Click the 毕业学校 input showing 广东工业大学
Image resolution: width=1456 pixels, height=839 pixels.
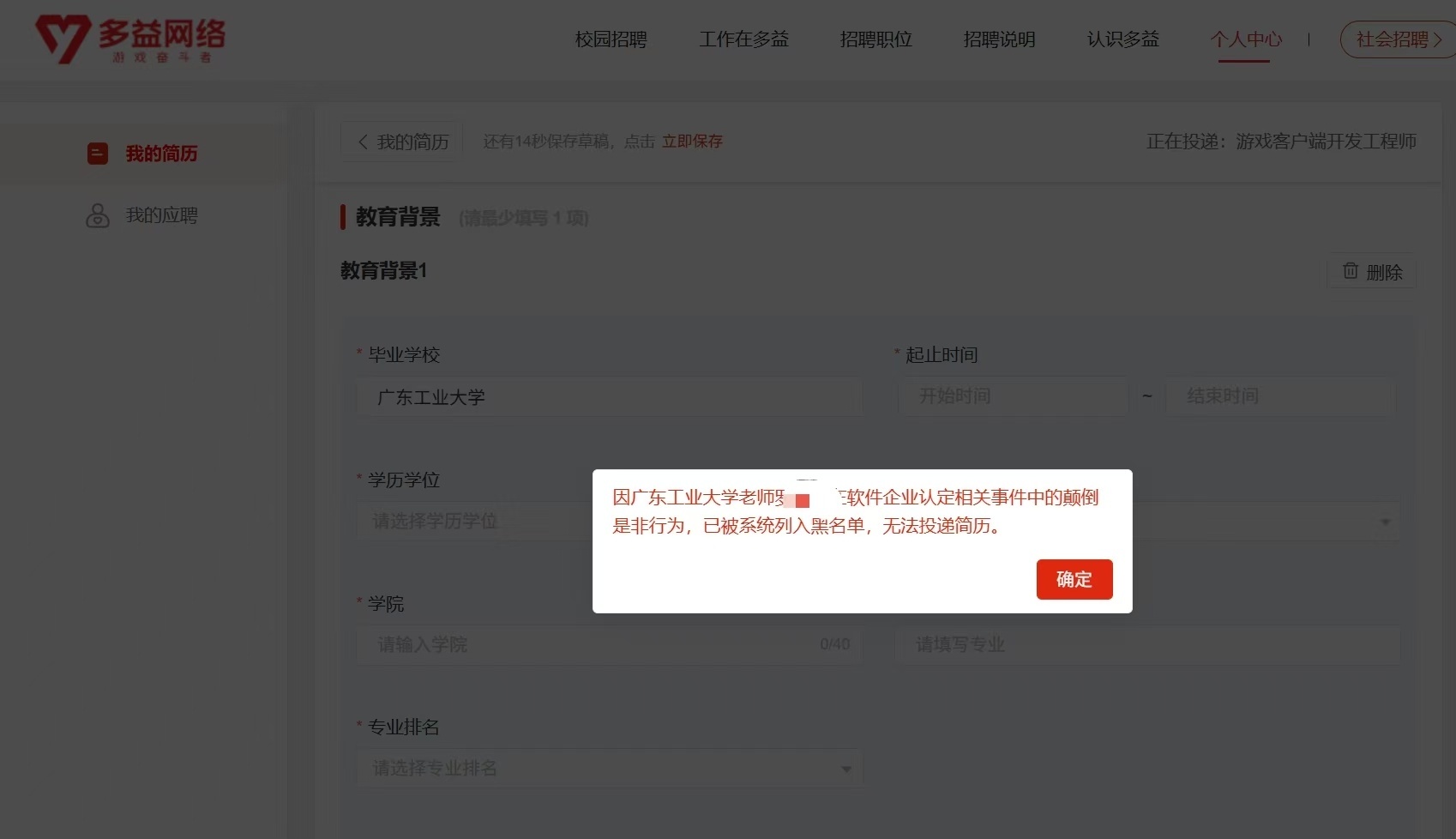[x=609, y=396]
